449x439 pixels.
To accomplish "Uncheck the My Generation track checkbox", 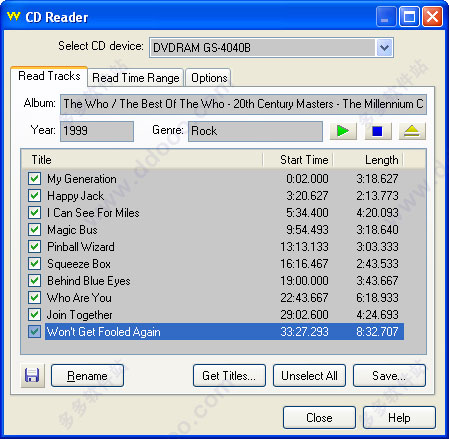I will 34,179.
